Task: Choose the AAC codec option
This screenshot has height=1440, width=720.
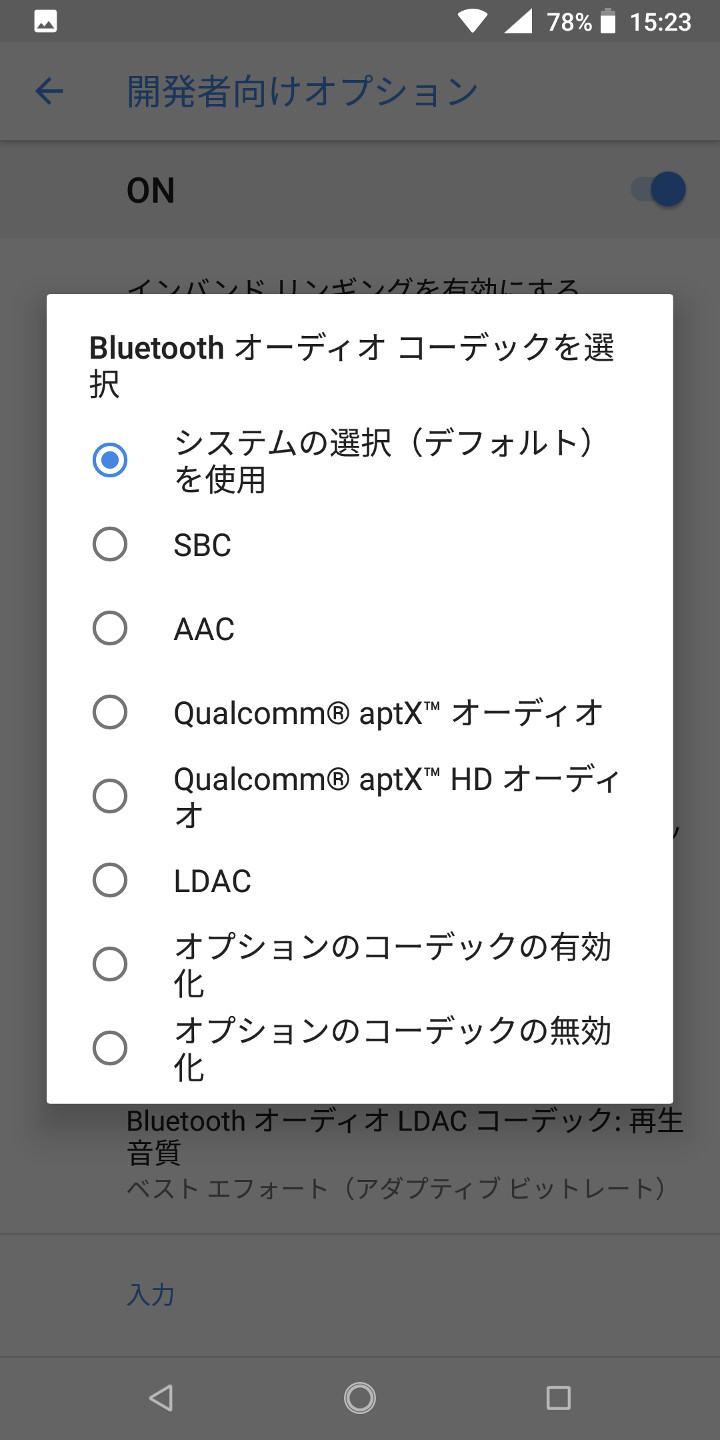Action: click(x=110, y=629)
